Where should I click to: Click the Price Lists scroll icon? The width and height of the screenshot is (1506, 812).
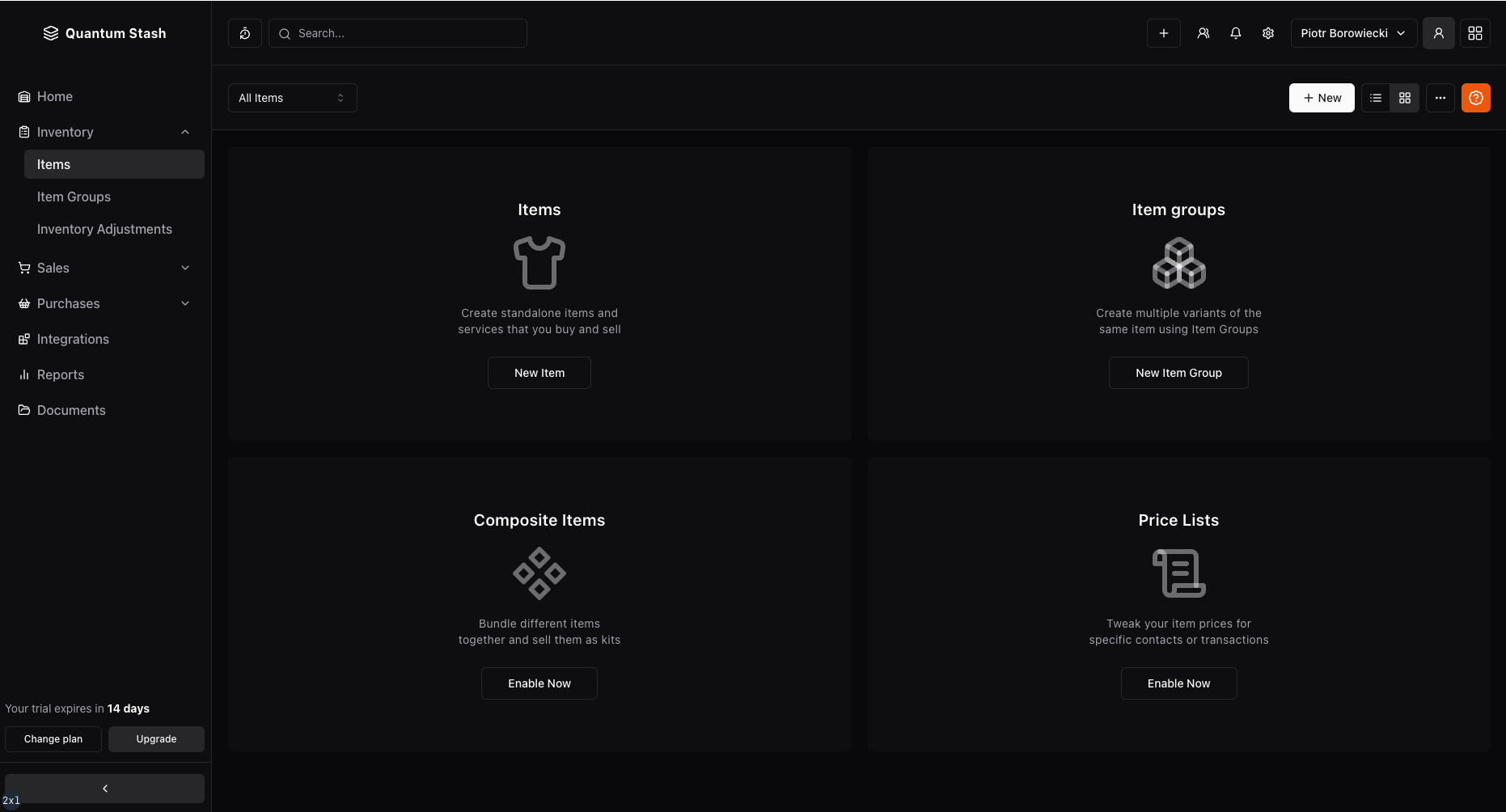click(1179, 573)
